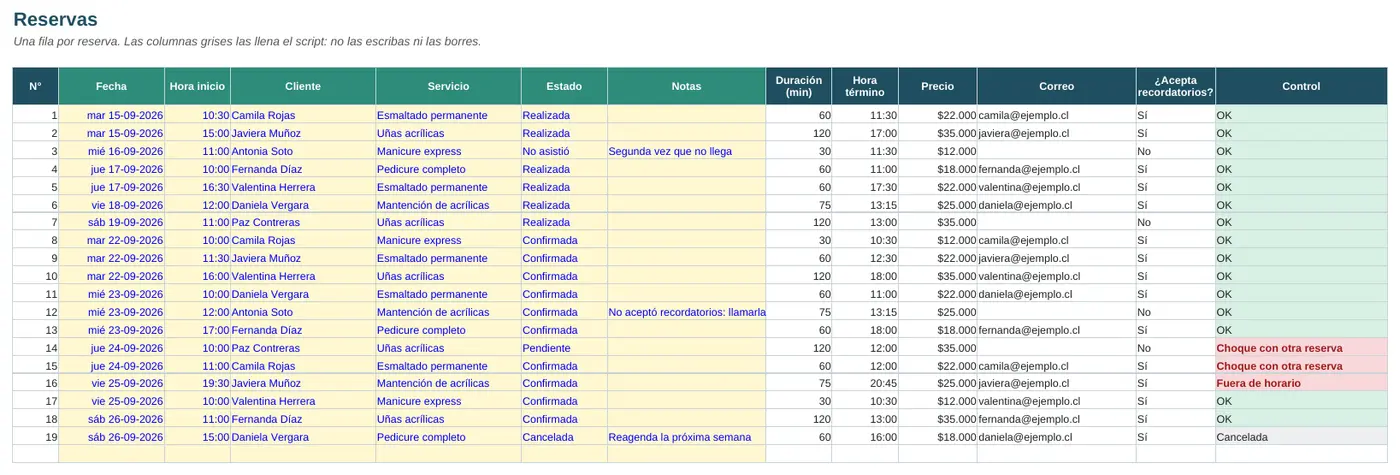Select the Fecha column header
This screenshot has height=475, width=1400.
111,86
